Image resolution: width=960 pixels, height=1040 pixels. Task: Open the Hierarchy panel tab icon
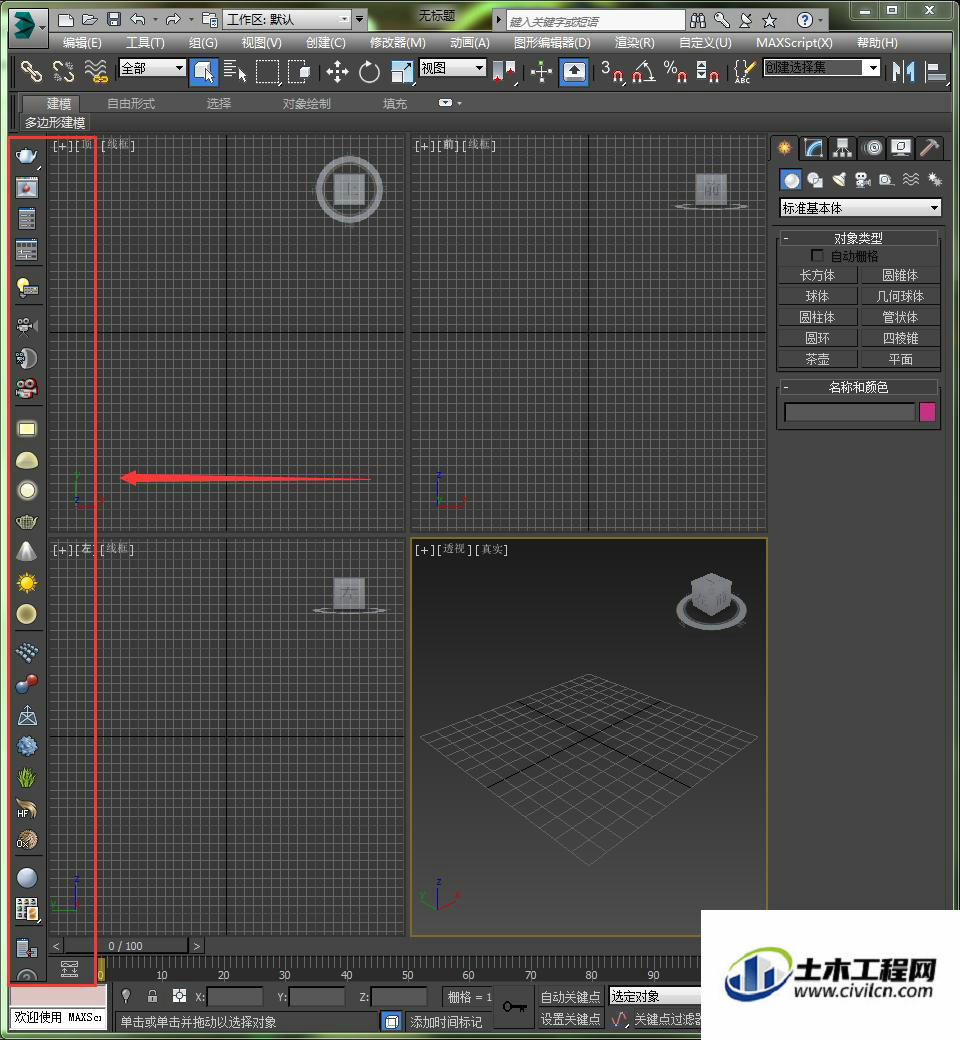coord(843,147)
